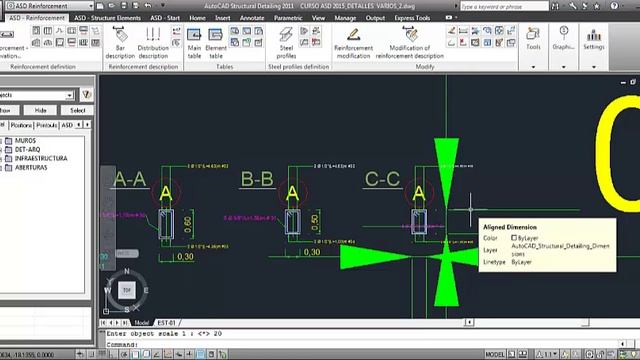Select the MUROS tree item

pos(25,140)
